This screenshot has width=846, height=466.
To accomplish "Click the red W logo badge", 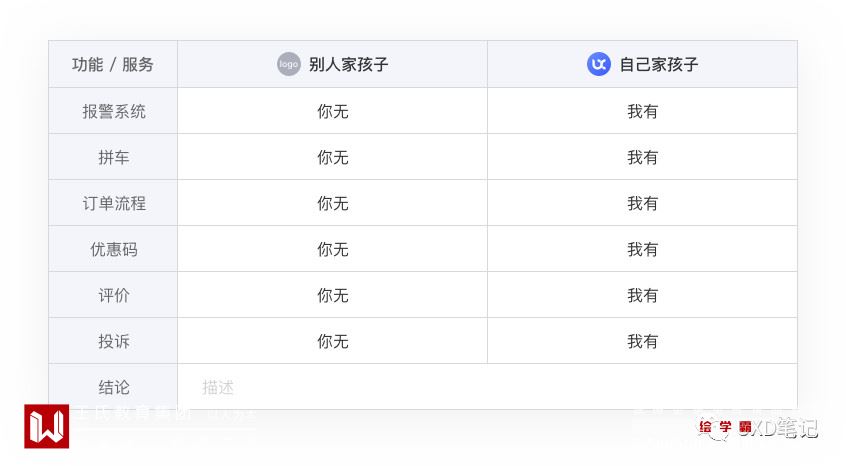I will tap(46, 426).
